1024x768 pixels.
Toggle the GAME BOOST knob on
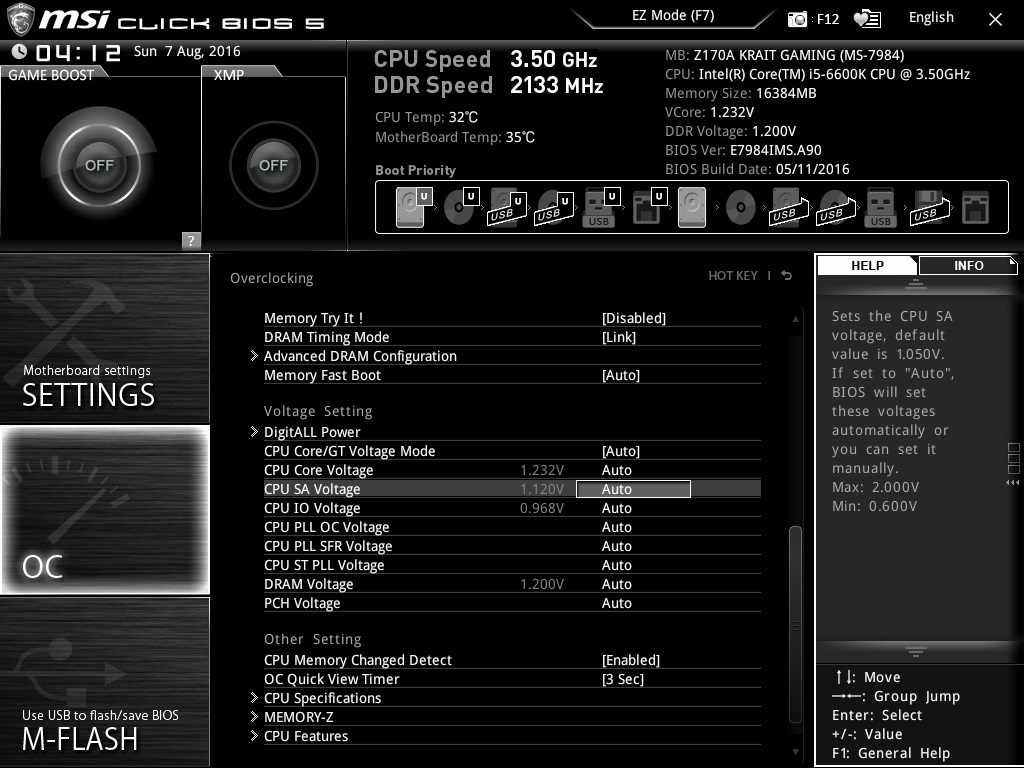click(99, 165)
